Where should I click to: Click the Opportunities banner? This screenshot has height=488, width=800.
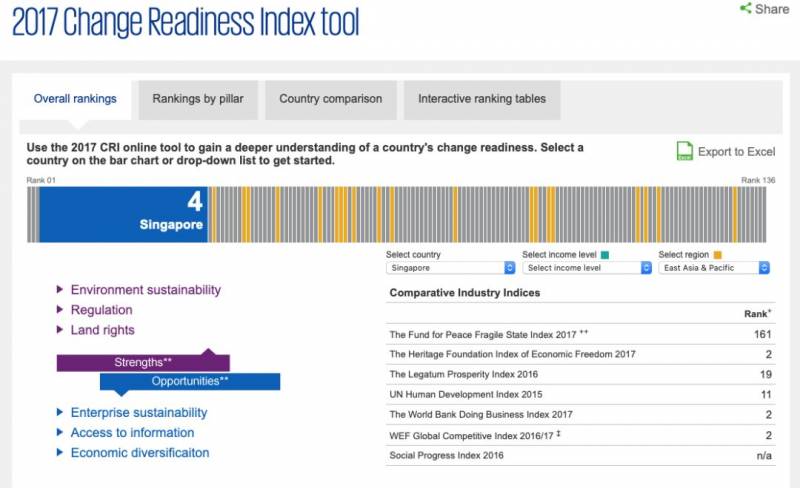click(190, 381)
